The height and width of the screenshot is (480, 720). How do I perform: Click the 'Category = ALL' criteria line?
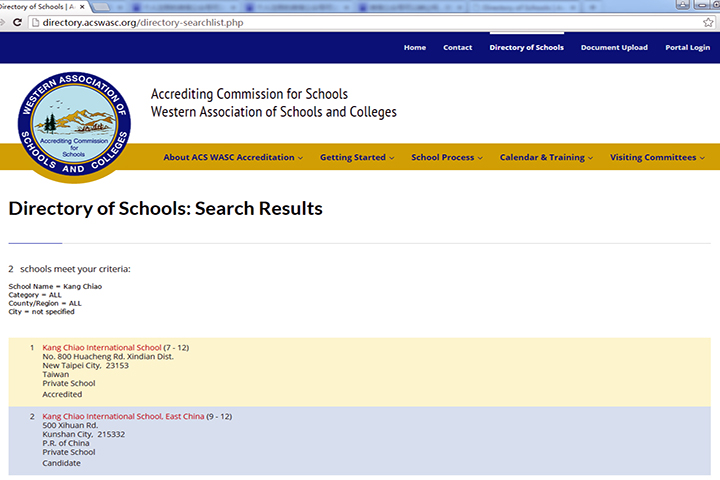(35, 295)
